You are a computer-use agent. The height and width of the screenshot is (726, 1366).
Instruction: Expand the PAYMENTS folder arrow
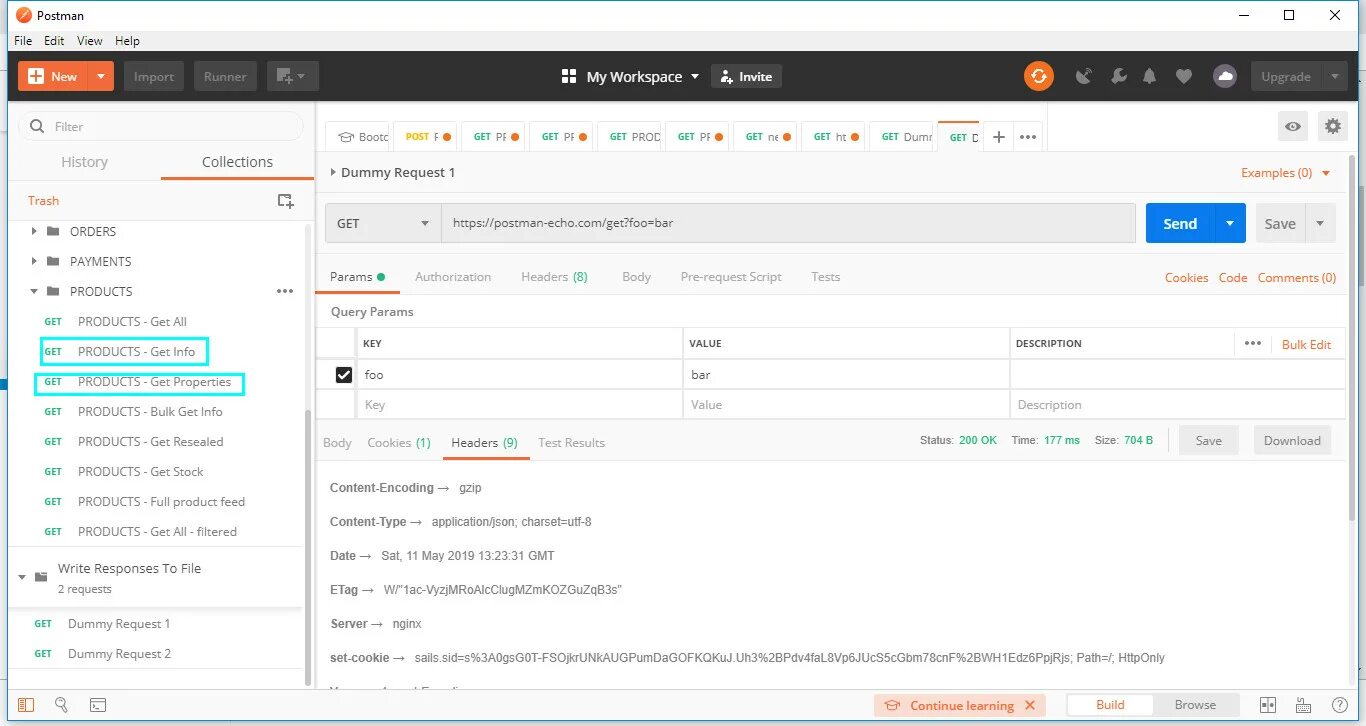34,261
